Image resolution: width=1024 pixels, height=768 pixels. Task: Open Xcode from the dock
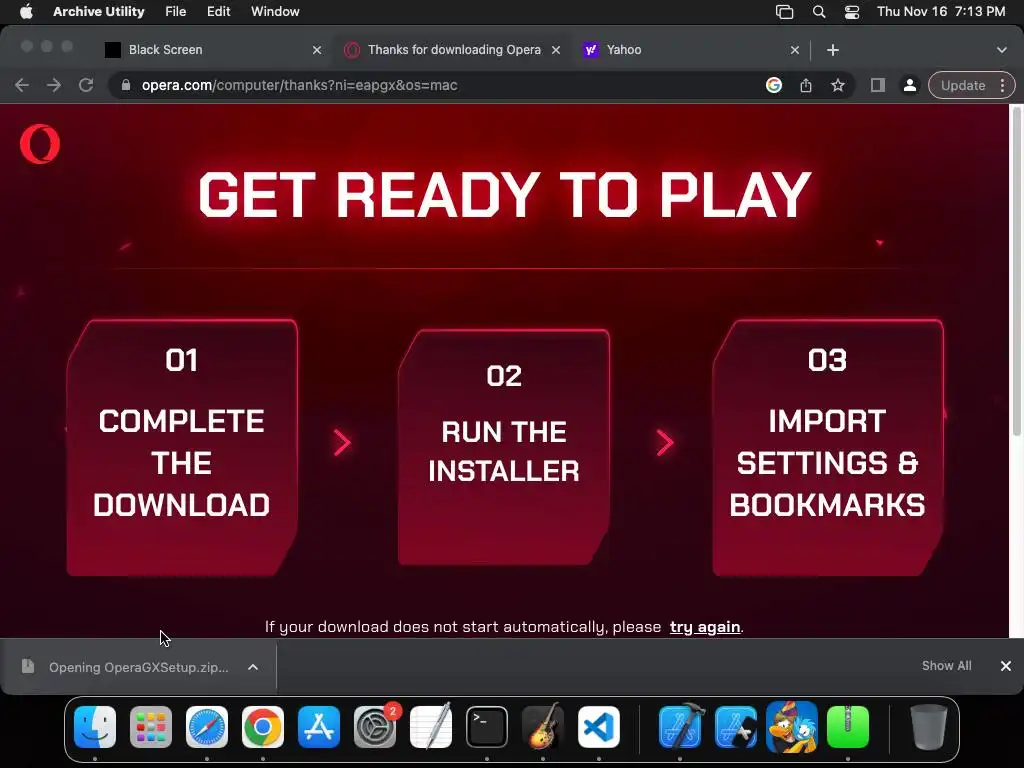(x=680, y=727)
